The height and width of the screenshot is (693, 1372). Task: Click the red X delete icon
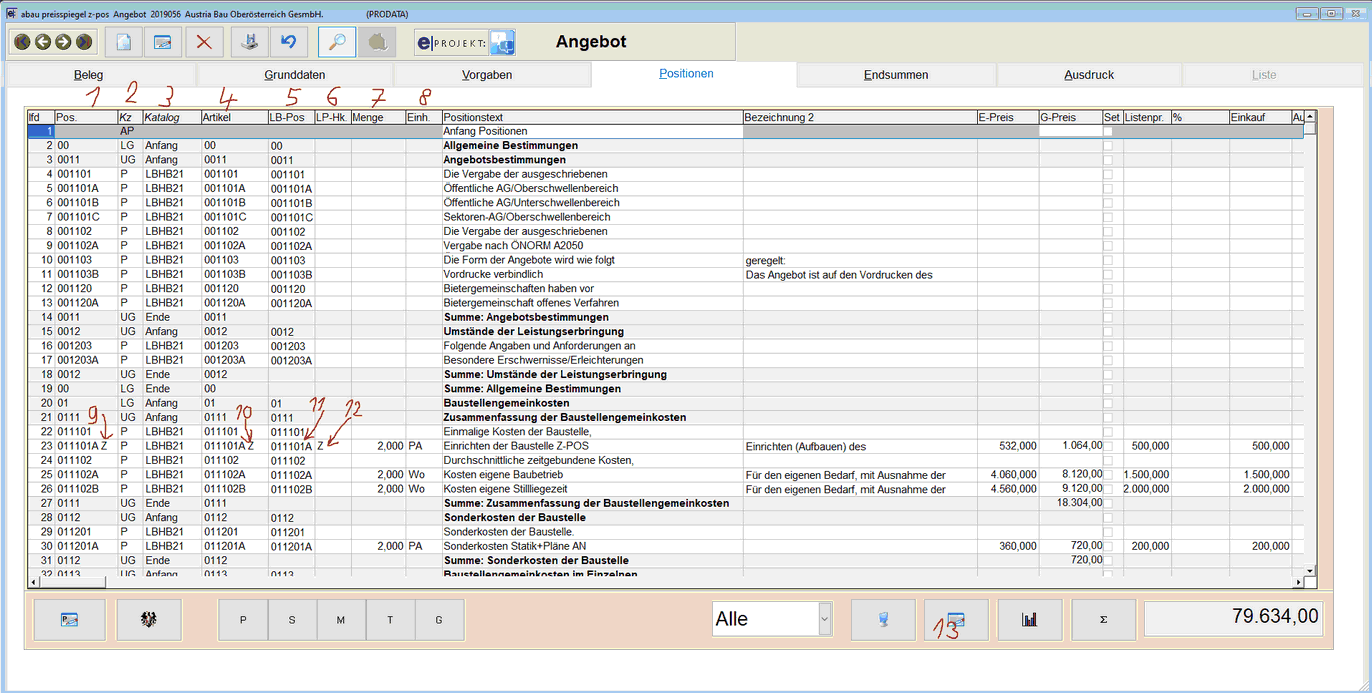pos(204,42)
